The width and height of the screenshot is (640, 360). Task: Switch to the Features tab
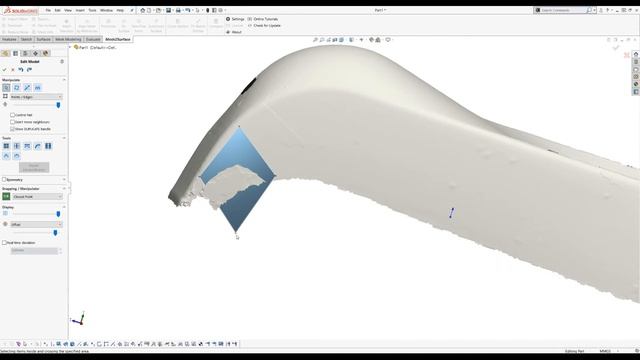[9, 40]
